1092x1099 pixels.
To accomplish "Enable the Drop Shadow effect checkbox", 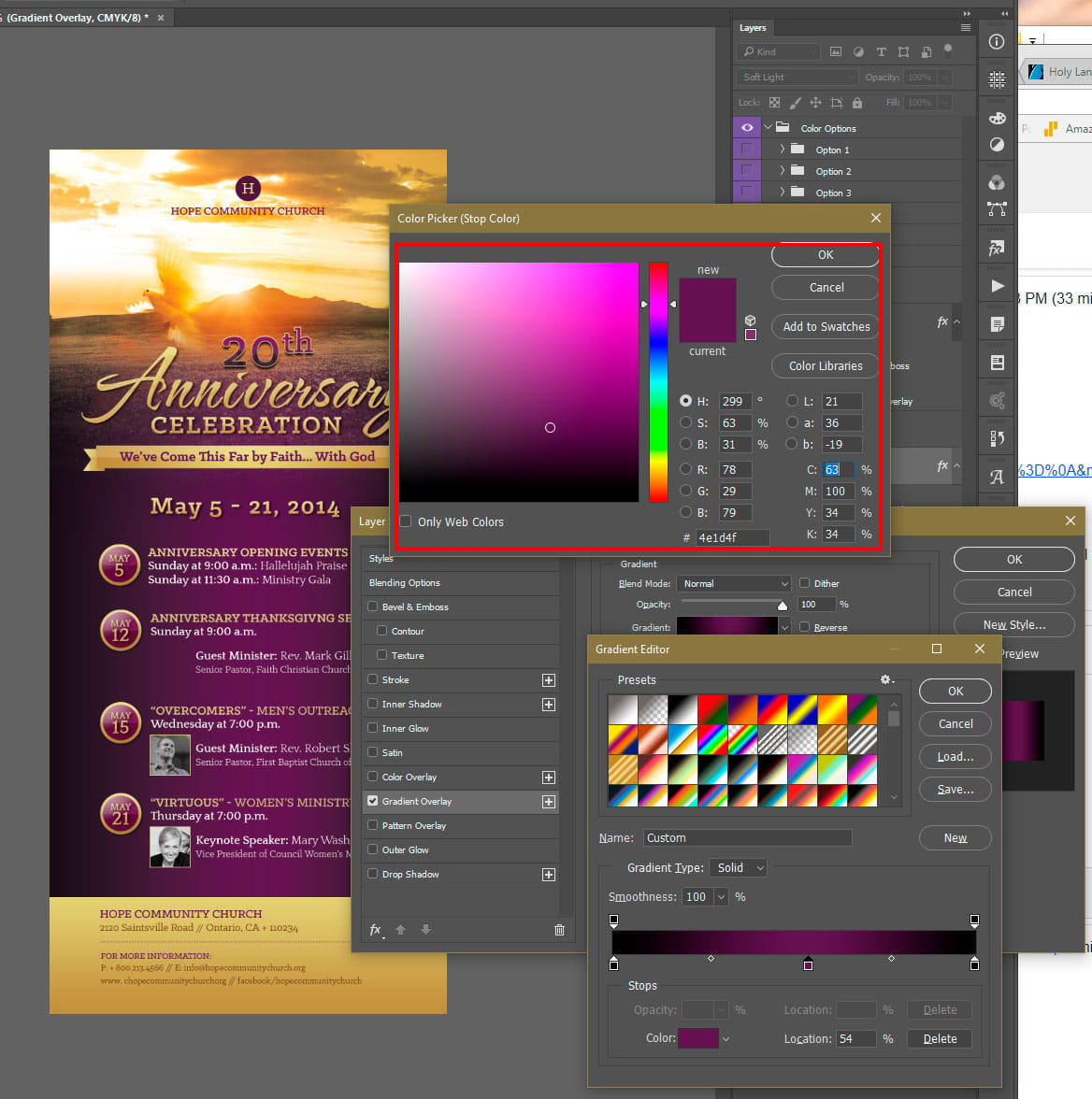I will tap(373, 875).
